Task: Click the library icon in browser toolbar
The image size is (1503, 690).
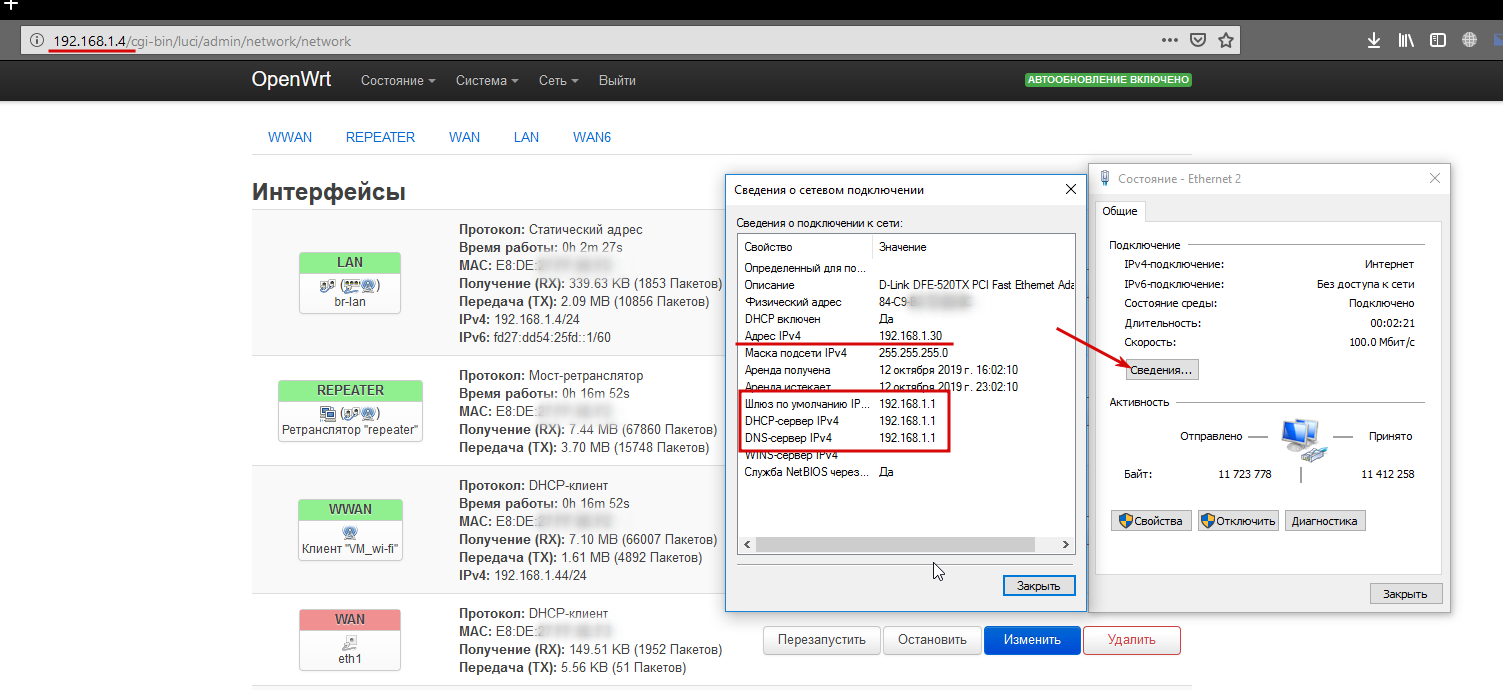Action: [1405, 40]
